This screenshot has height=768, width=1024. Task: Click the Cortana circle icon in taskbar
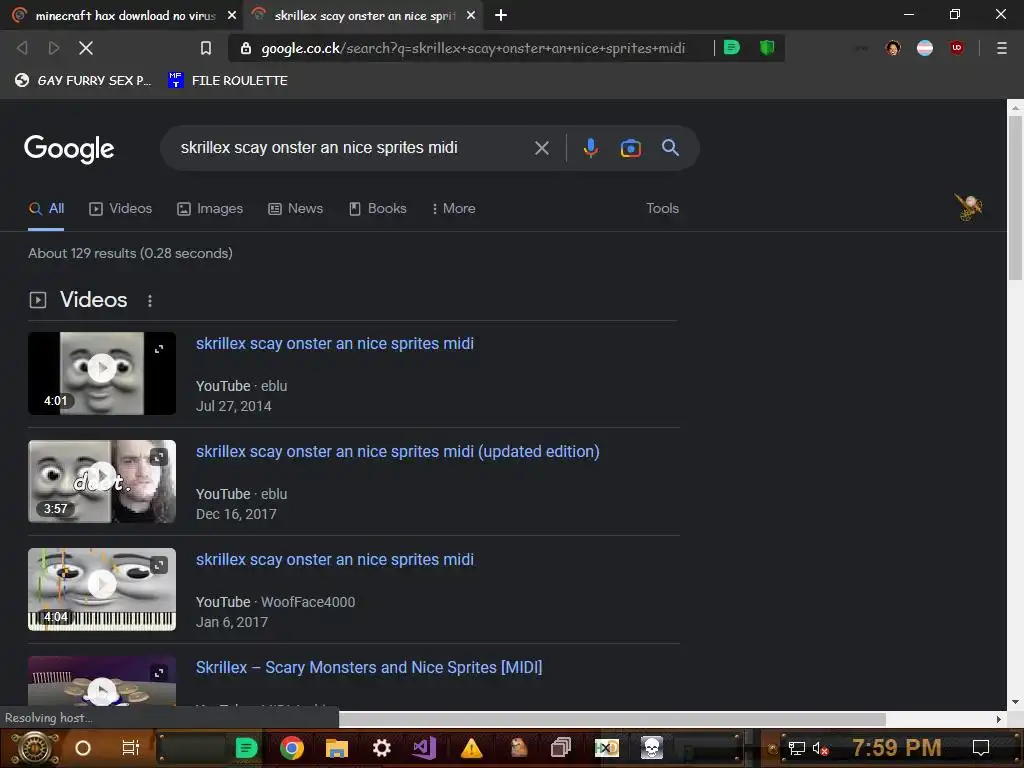tap(83, 748)
